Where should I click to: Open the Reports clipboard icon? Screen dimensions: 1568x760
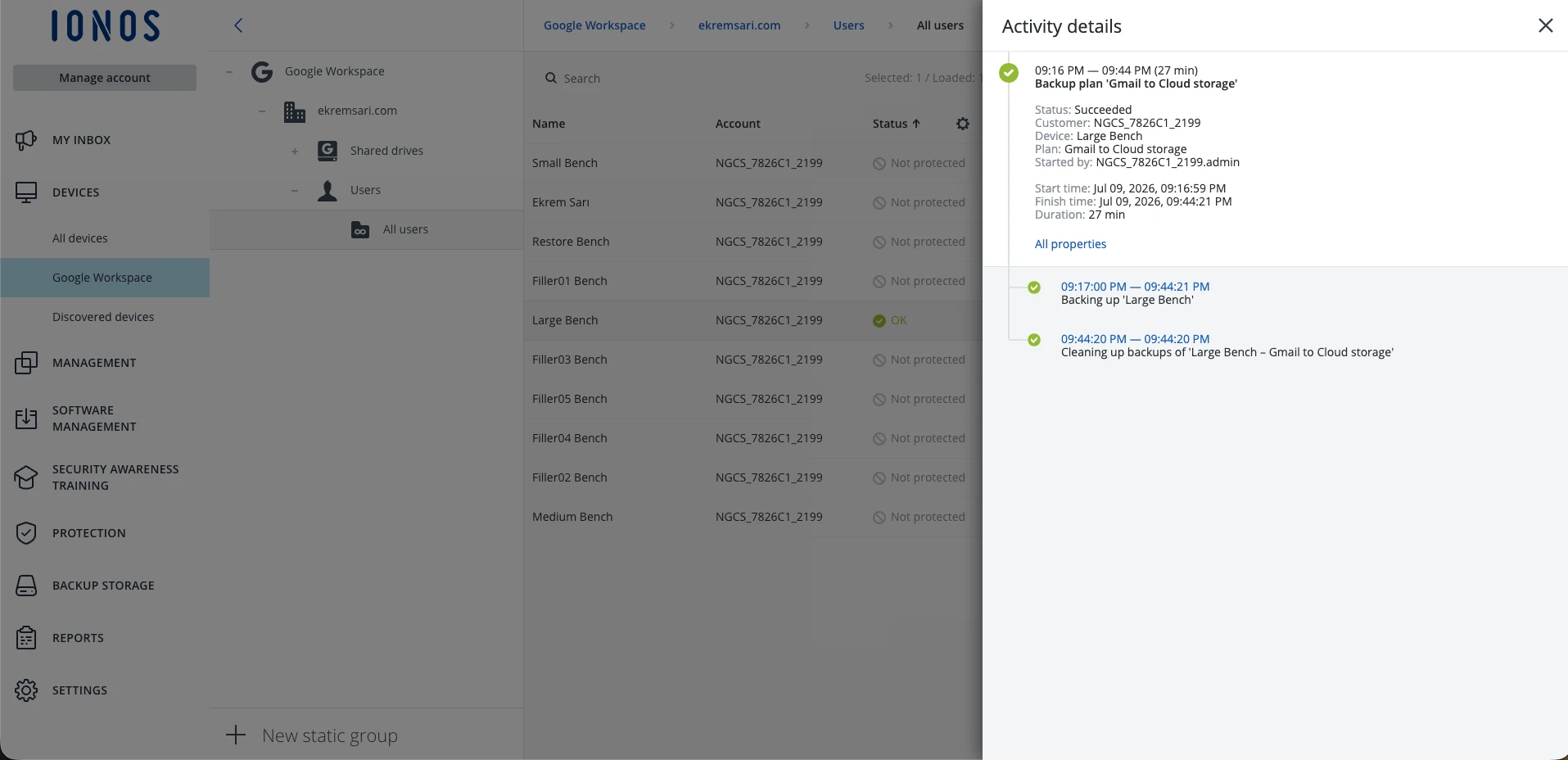26,638
